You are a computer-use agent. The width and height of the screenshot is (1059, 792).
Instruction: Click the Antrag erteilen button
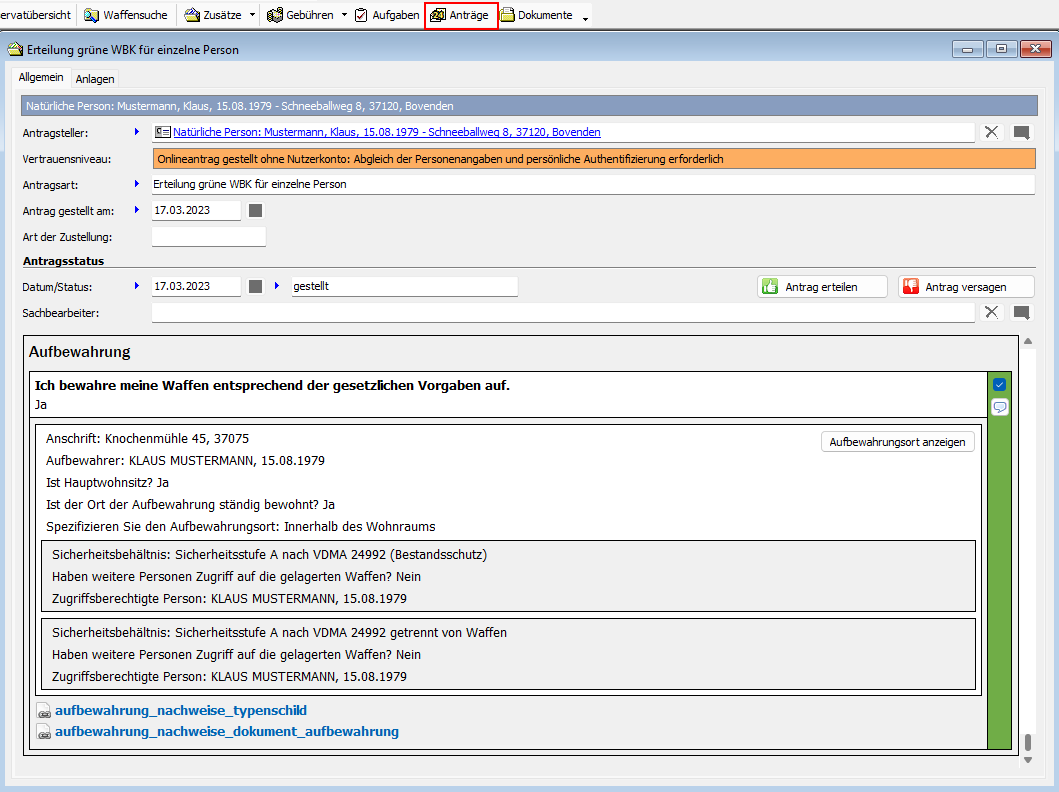point(822,287)
